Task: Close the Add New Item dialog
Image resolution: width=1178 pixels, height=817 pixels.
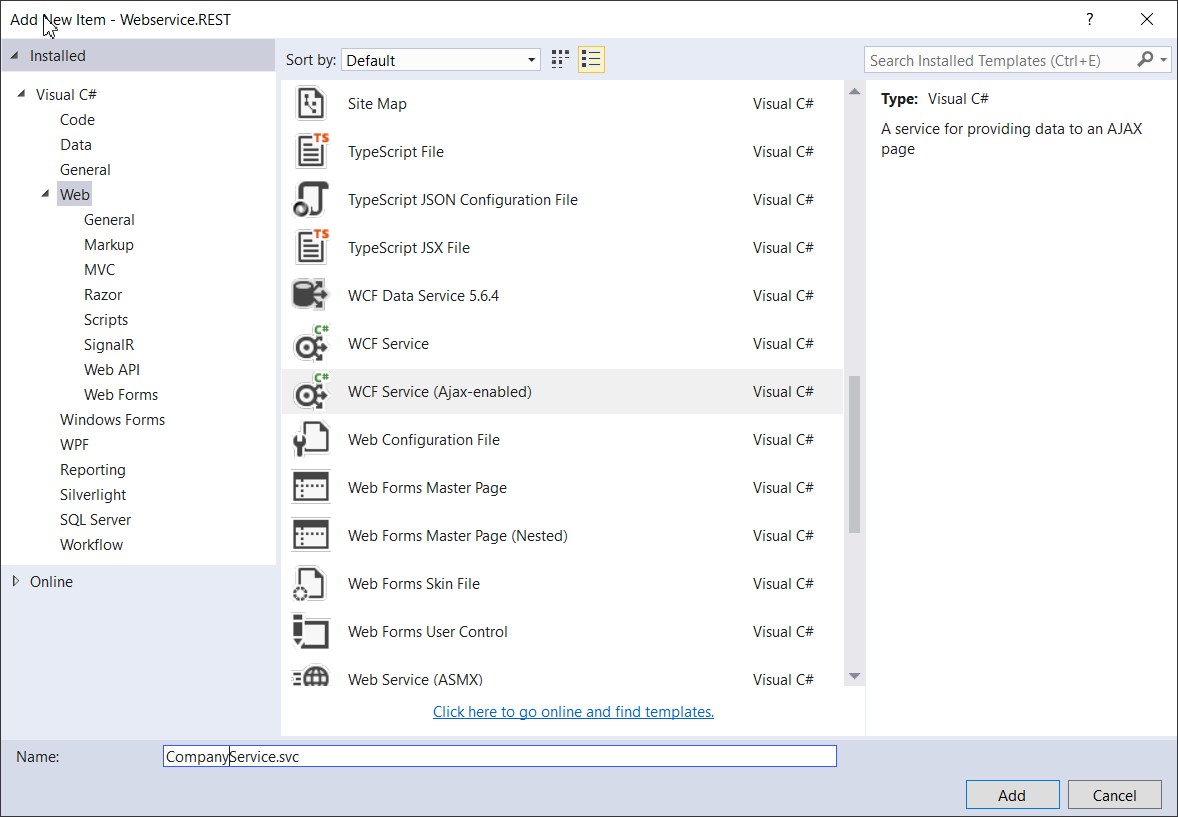Action: tap(1146, 20)
